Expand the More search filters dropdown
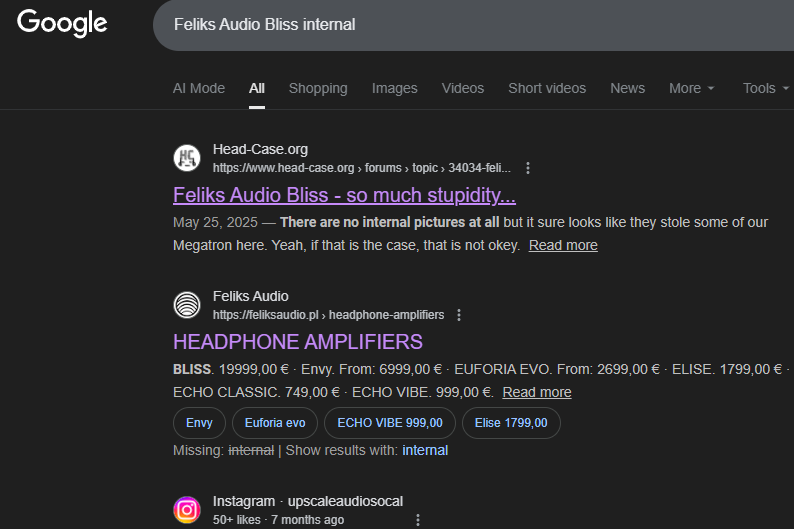The image size is (794, 529). [x=692, y=88]
